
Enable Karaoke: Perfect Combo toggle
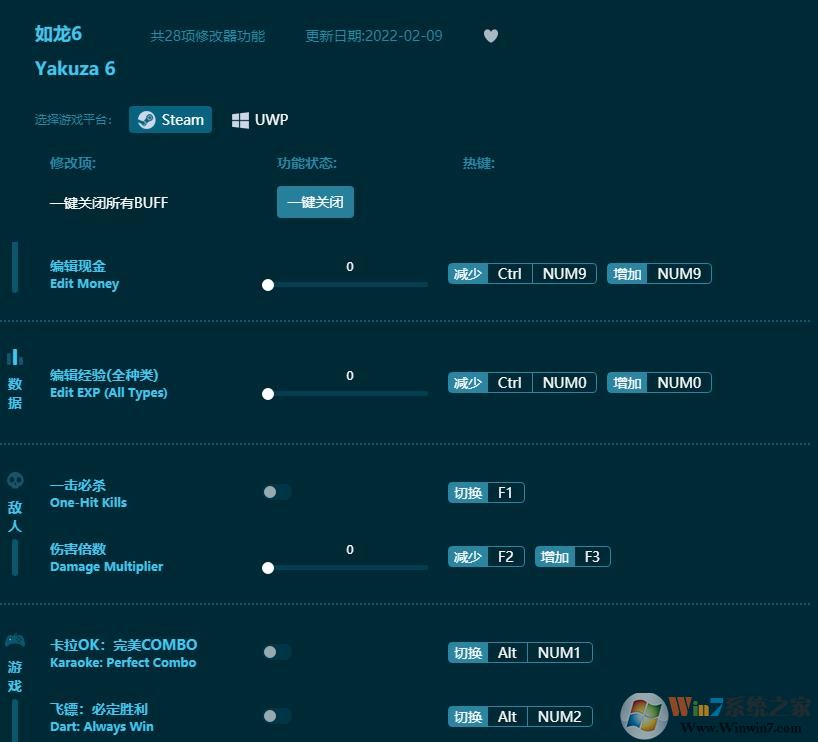(x=277, y=652)
